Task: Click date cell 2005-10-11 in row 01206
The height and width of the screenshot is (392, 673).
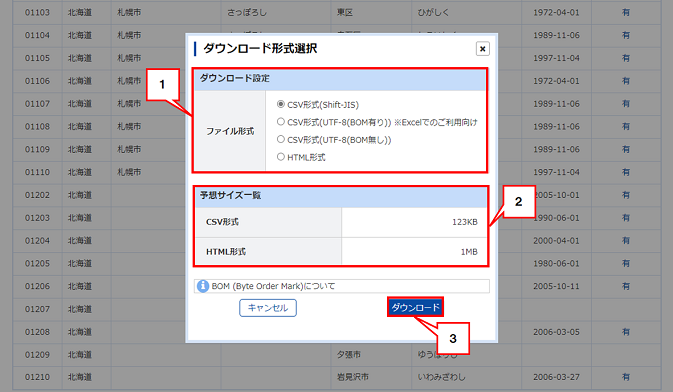Action: tap(556, 286)
